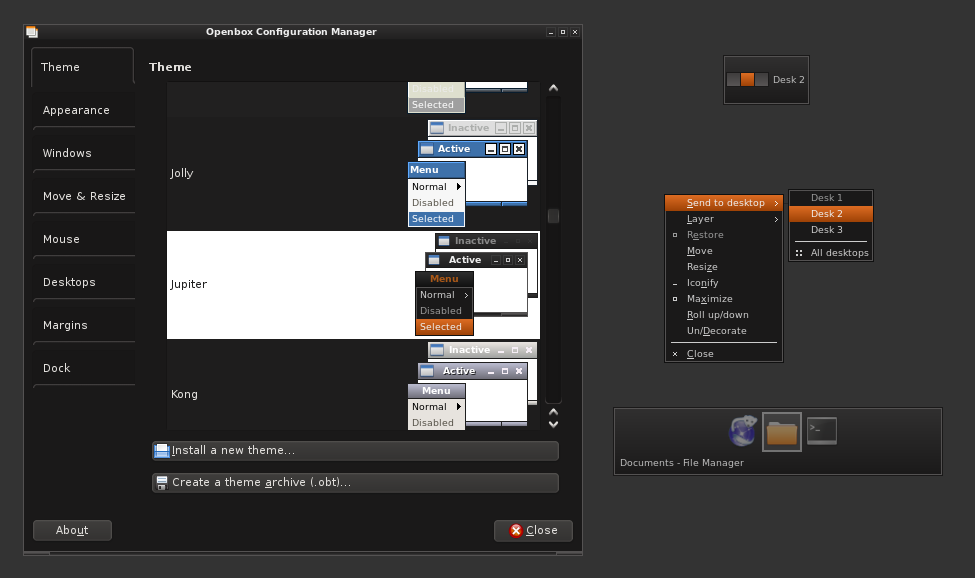Send window to All desktops
This screenshot has height=578, width=975.
pyautogui.click(x=831, y=253)
